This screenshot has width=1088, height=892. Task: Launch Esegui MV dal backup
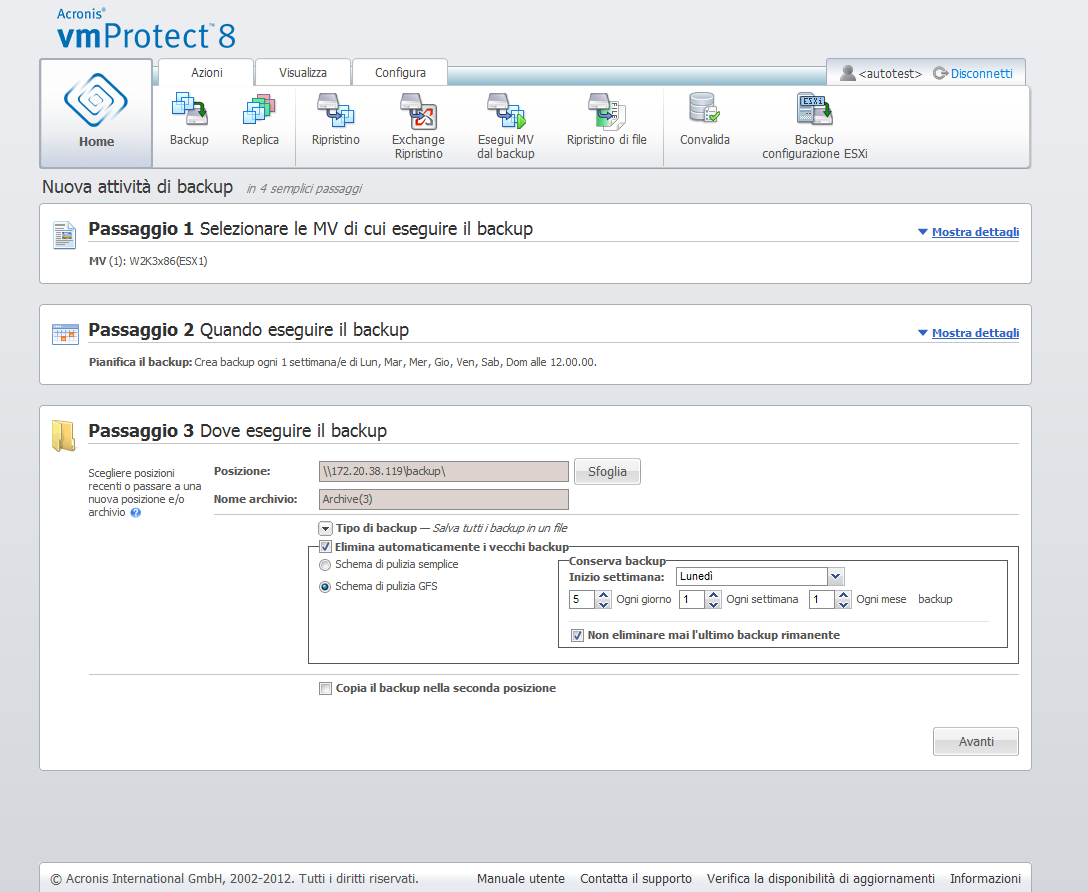click(505, 111)
